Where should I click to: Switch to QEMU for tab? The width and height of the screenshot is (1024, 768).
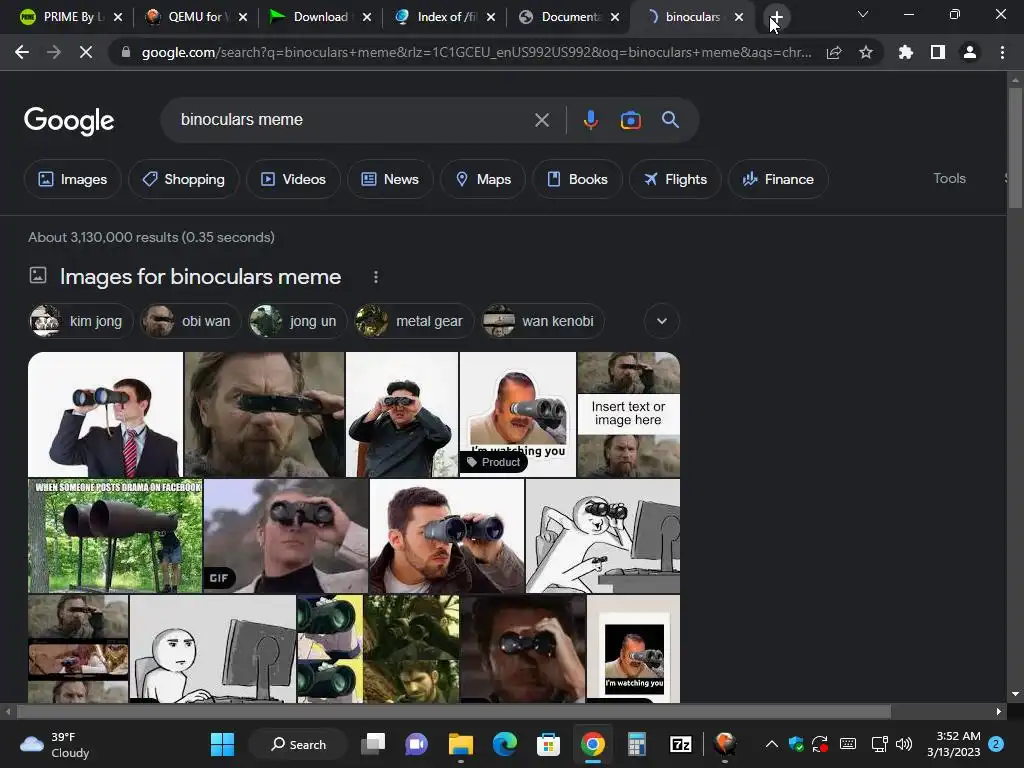(x=198, y=17)
